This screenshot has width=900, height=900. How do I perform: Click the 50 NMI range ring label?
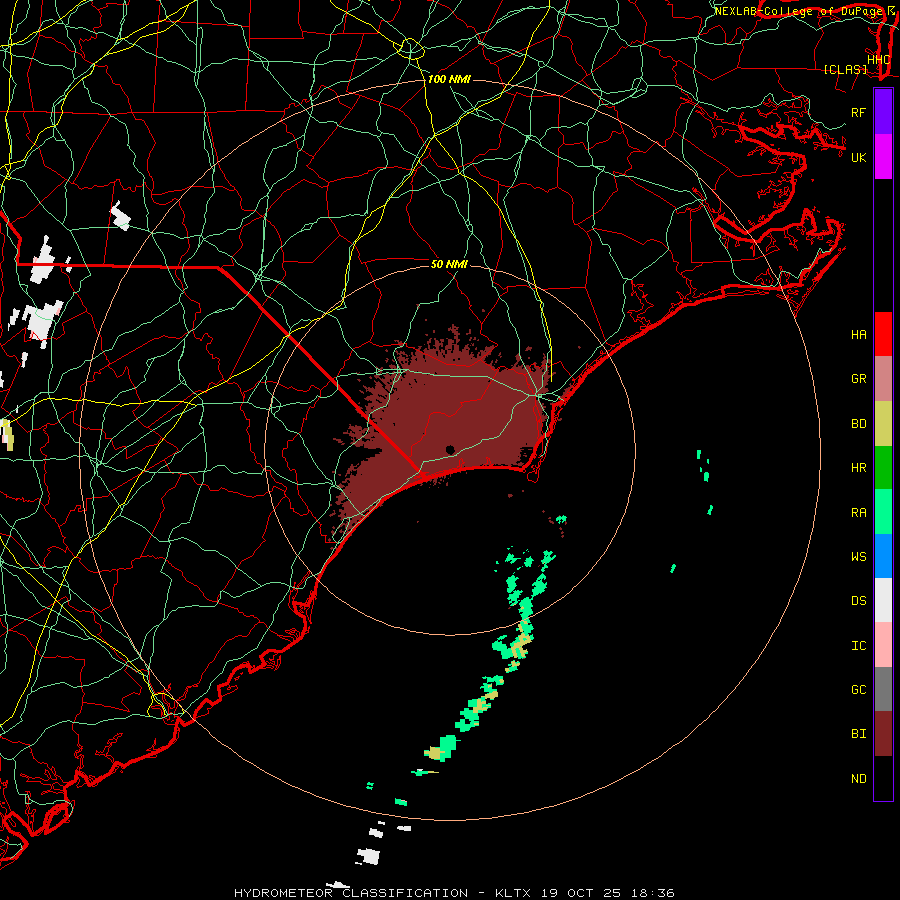pos(449,264)
